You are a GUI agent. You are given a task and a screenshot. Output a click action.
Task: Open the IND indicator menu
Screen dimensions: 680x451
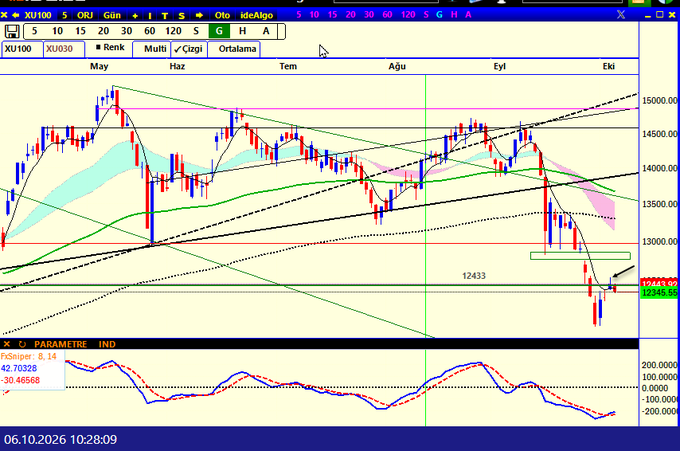click(x=107, y=344)
